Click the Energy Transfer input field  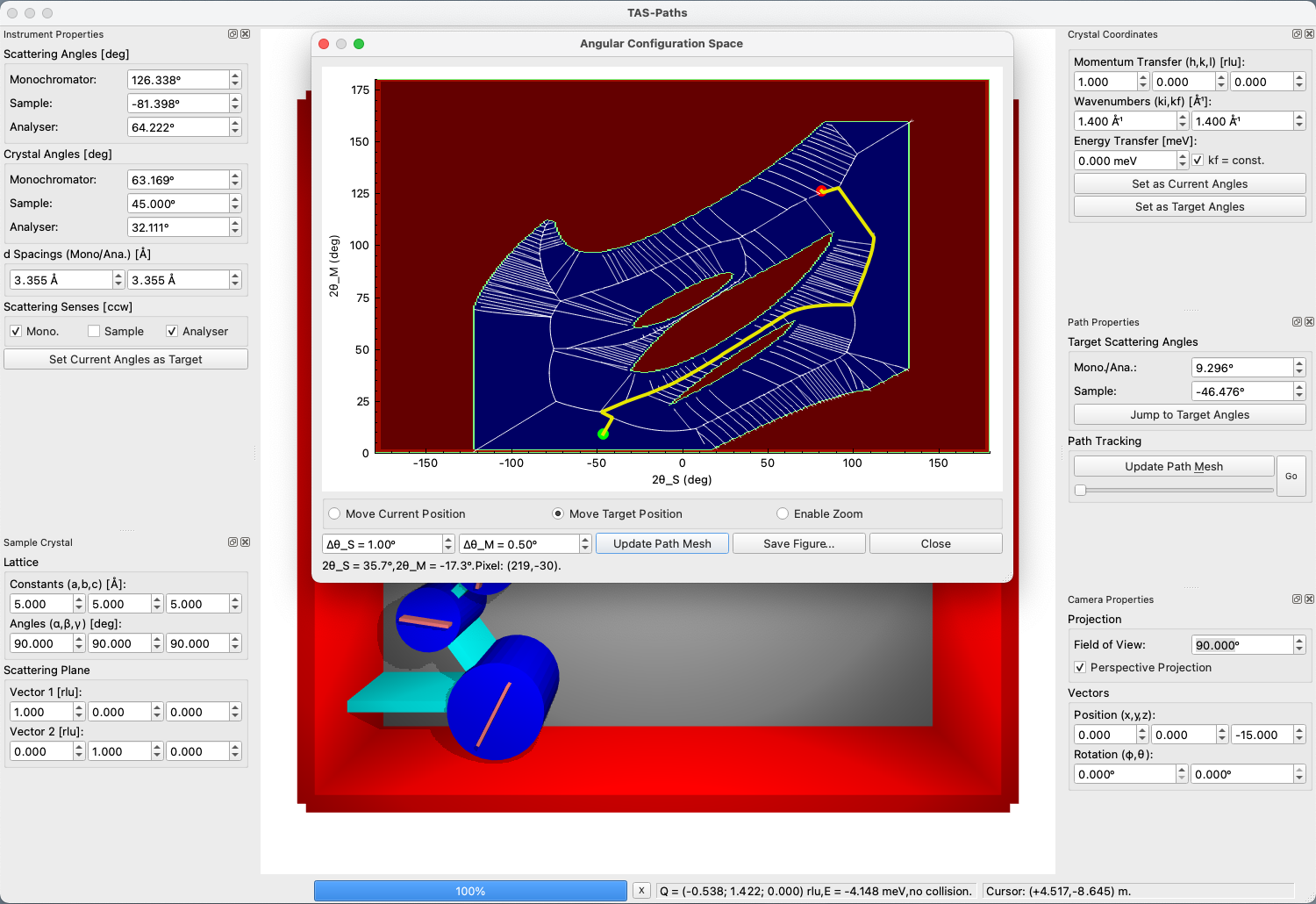tap(1125, 161)
